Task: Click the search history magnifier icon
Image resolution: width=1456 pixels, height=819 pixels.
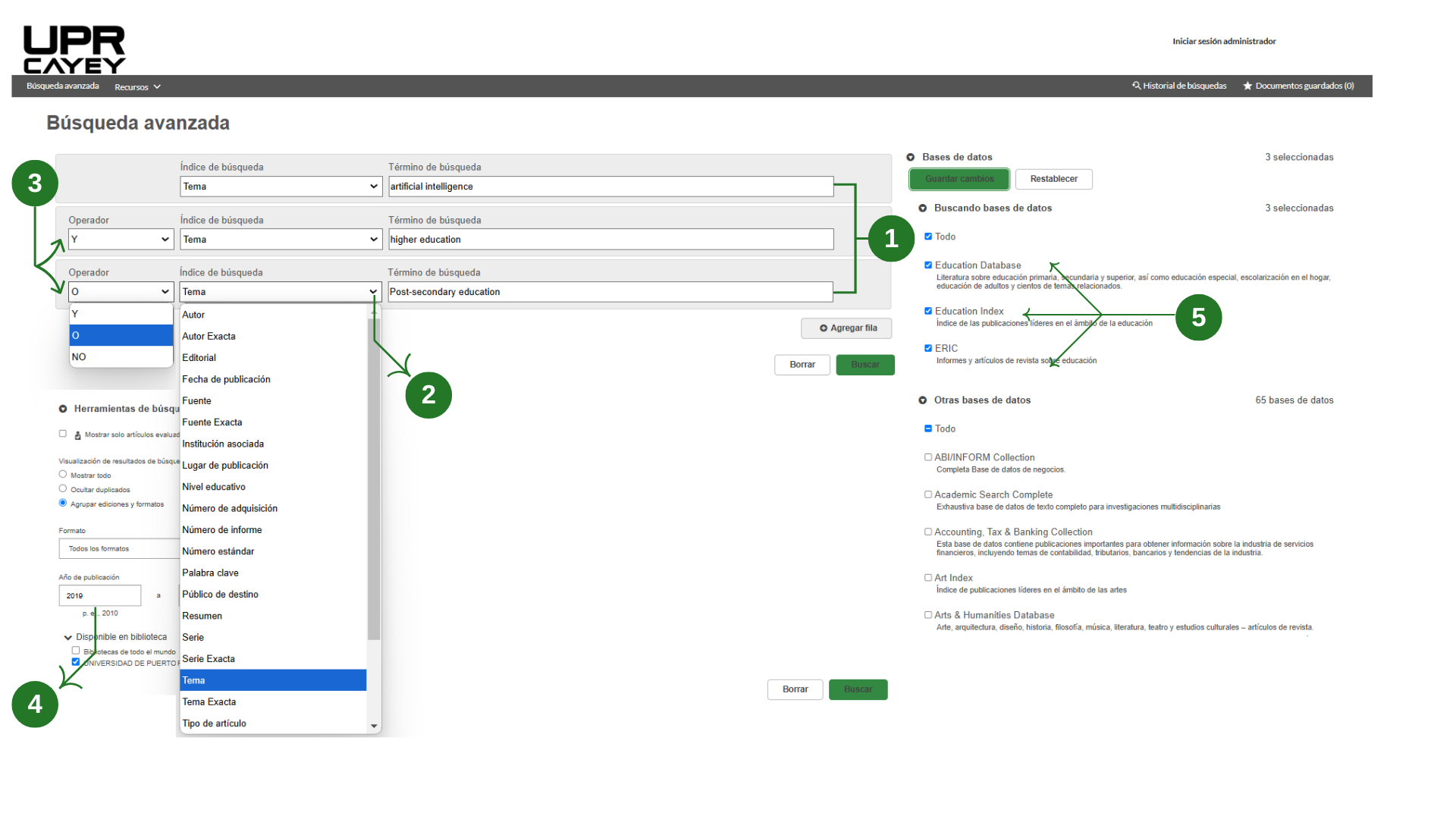Action: pos(1136,86)
